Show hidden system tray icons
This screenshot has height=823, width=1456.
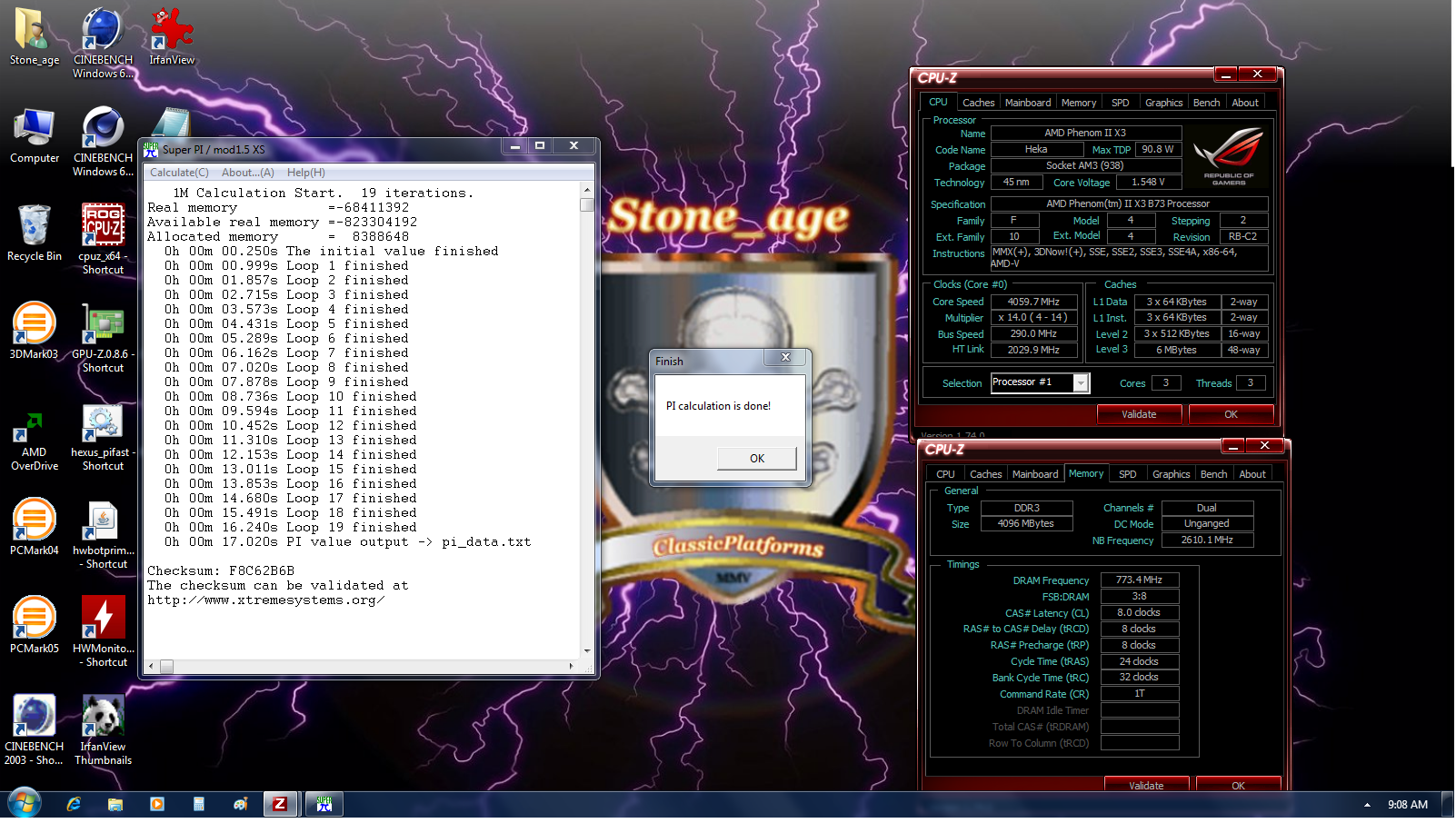[x=1367, y=806]
